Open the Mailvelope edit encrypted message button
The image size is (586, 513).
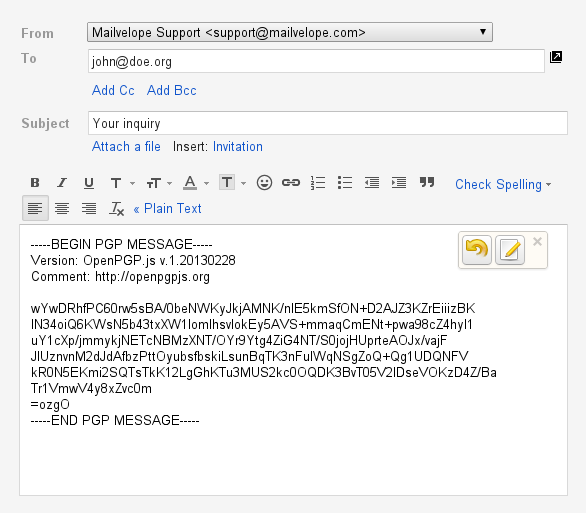click(x=510, y=250)
